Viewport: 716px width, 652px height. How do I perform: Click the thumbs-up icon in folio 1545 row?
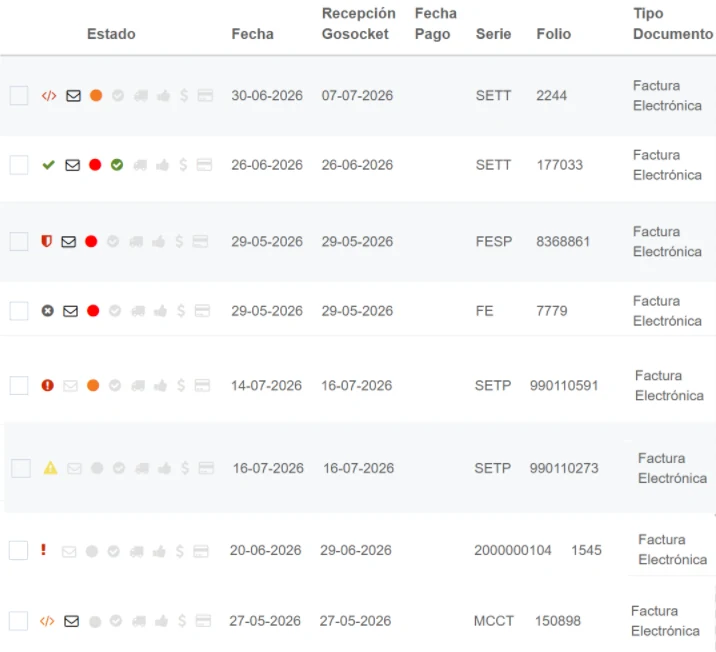pos(159,552)
